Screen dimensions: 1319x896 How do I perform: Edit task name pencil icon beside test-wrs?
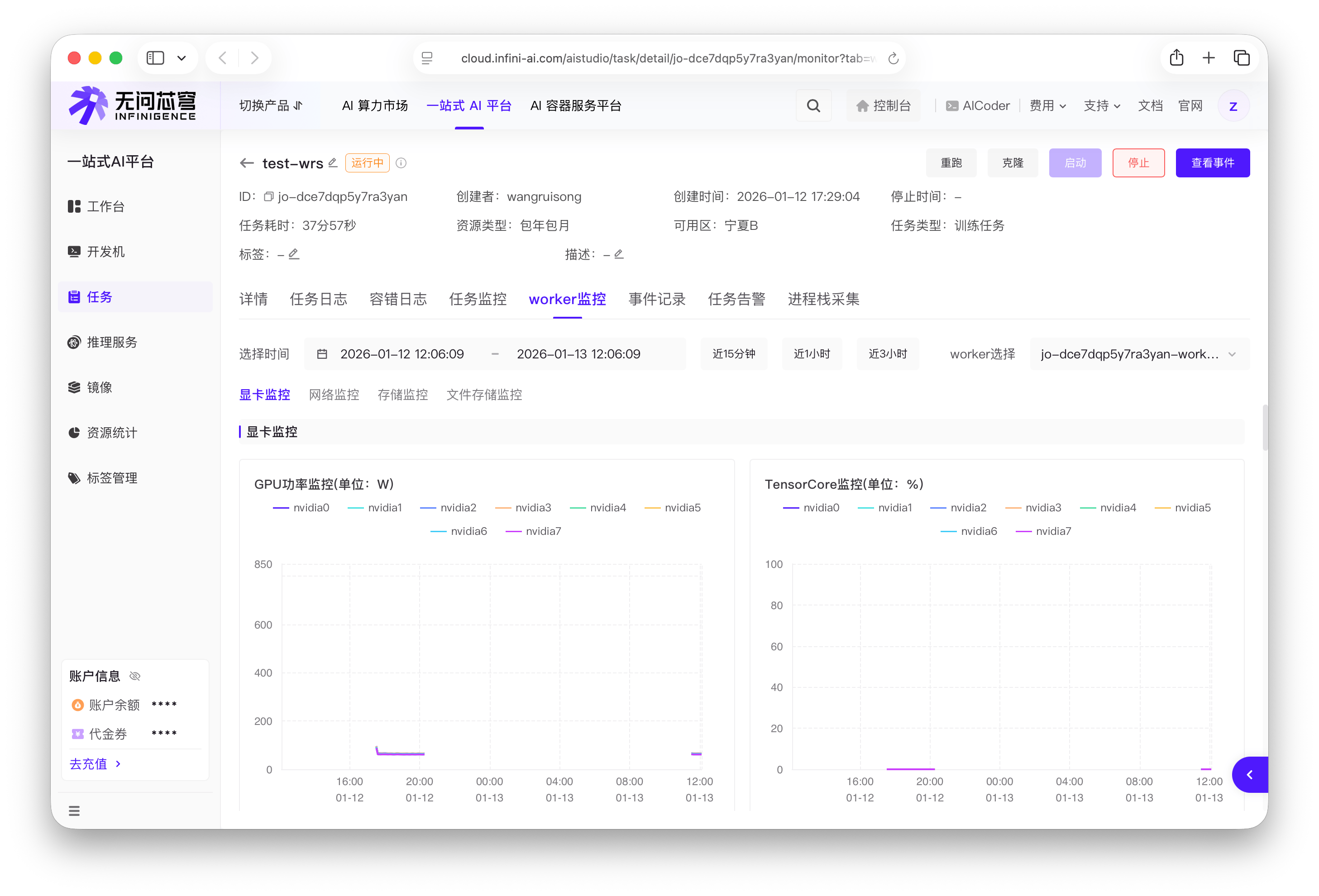click(x=333, y=163)
